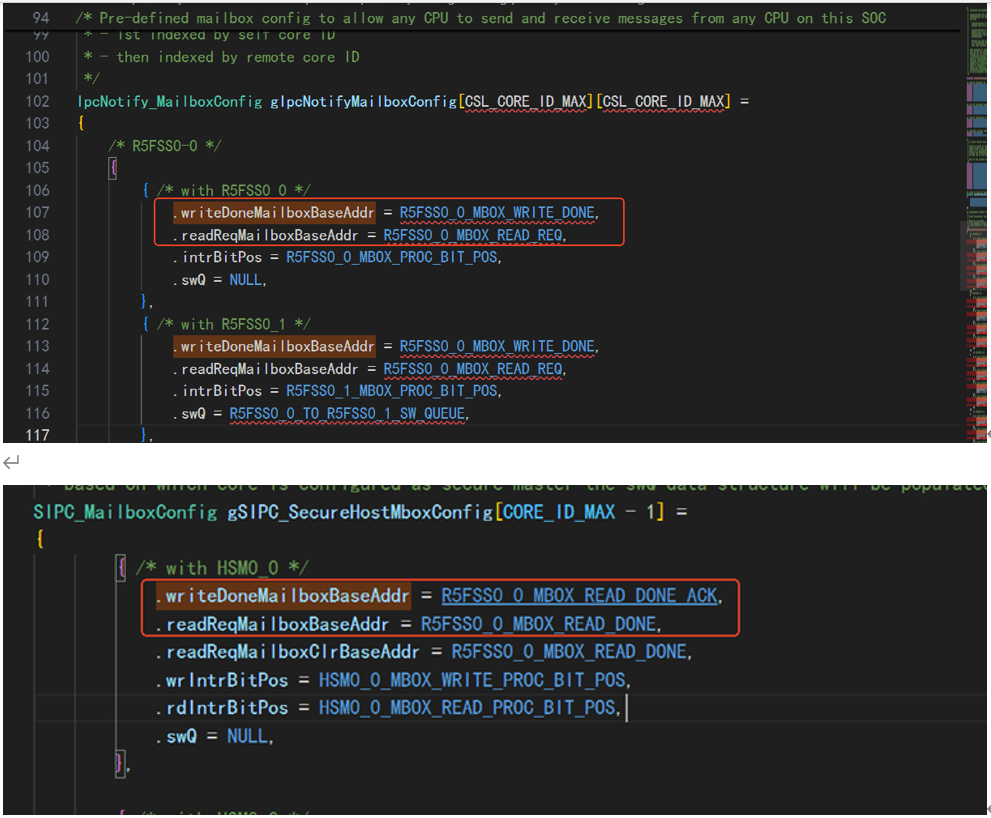Click the /* with R5FSS0_1 */ comment
Image resolution: width=991 pixels, height=818 pixels.
coord(233,324)
